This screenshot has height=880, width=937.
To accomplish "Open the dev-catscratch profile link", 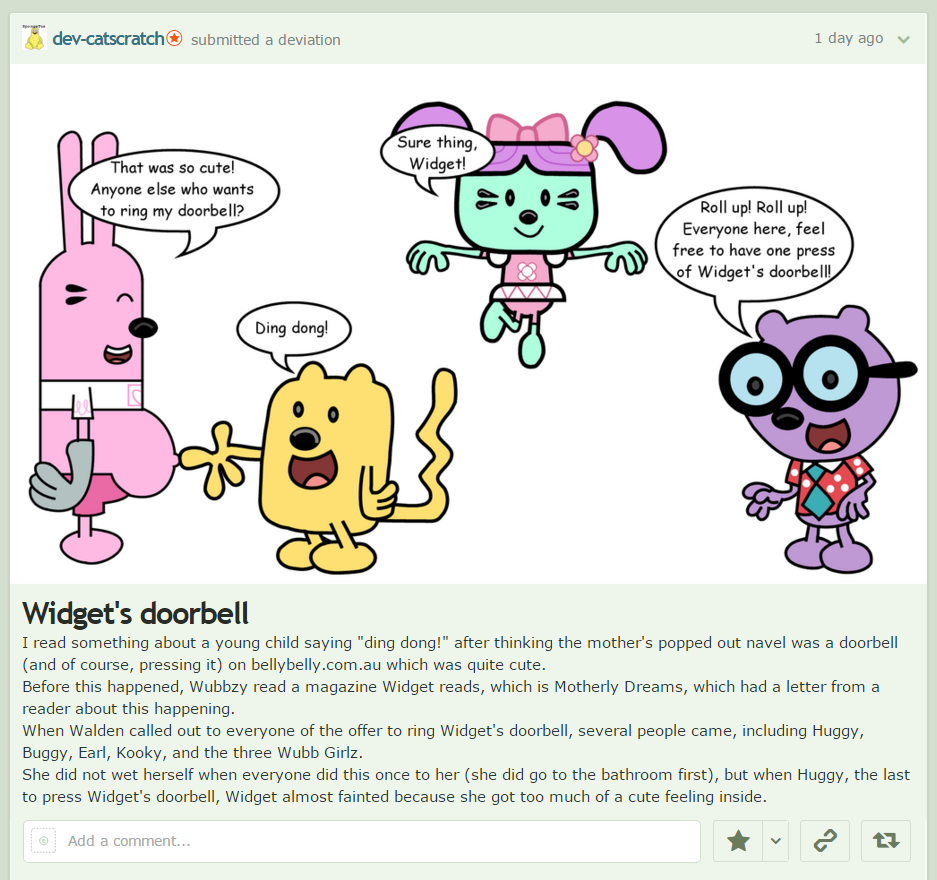I will coord(108,39).
